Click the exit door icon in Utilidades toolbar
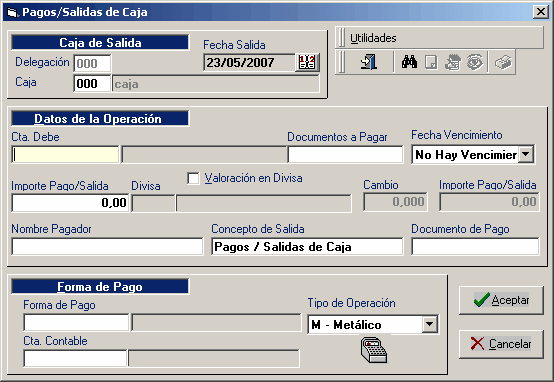554x382 pixels. [x=369, y=62]
